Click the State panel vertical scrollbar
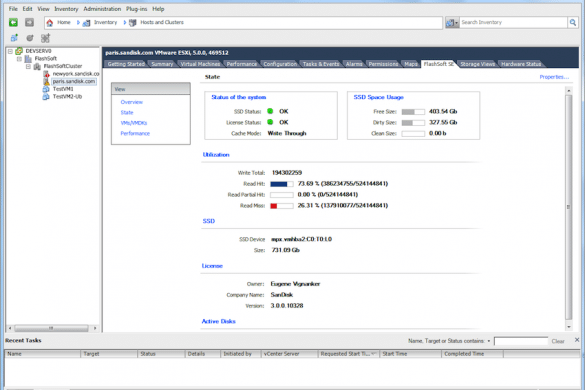Image resolution: width=585 pixels, height=390 pixels. [x=569, y=207]
